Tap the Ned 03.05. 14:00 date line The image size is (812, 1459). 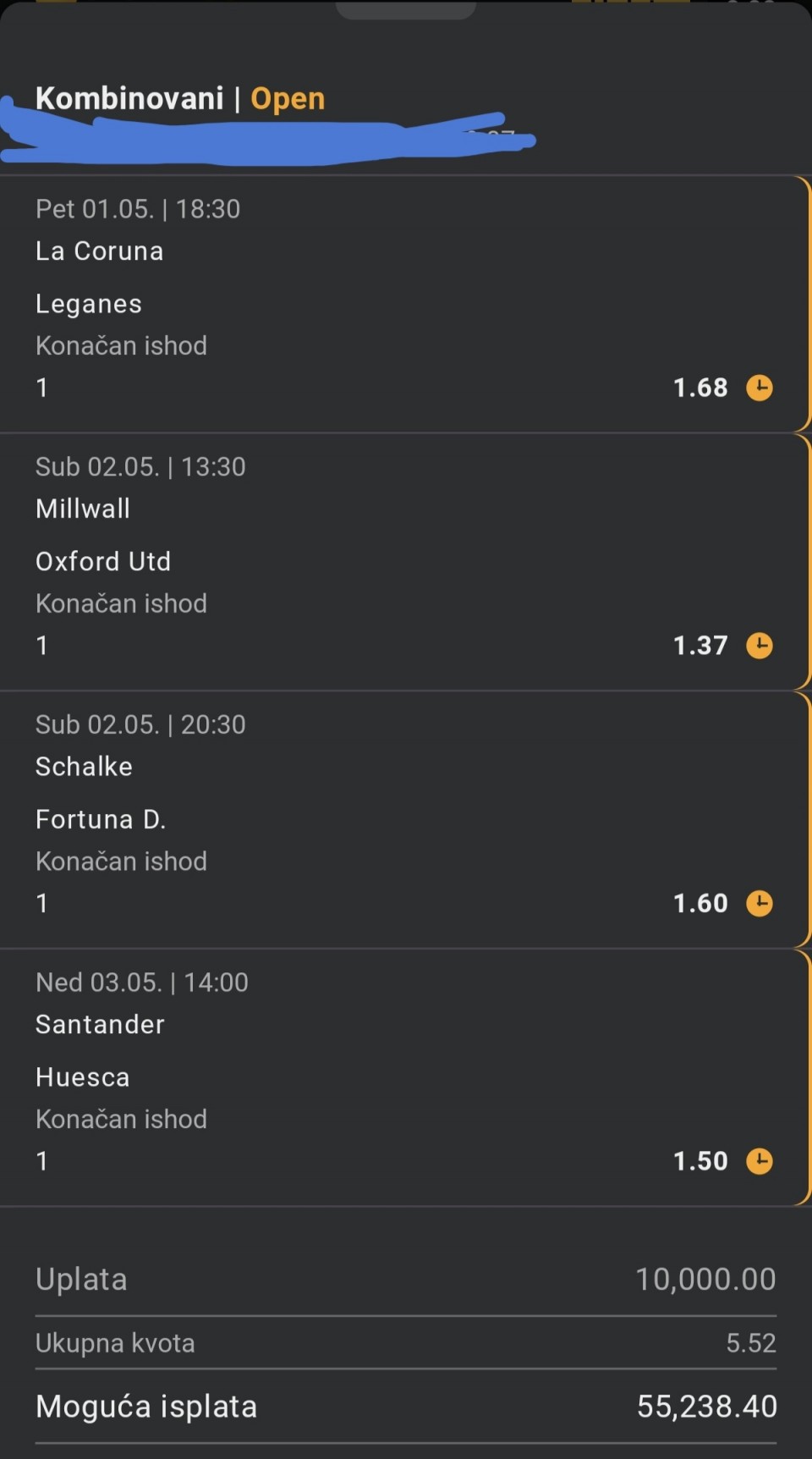[142, 983]
